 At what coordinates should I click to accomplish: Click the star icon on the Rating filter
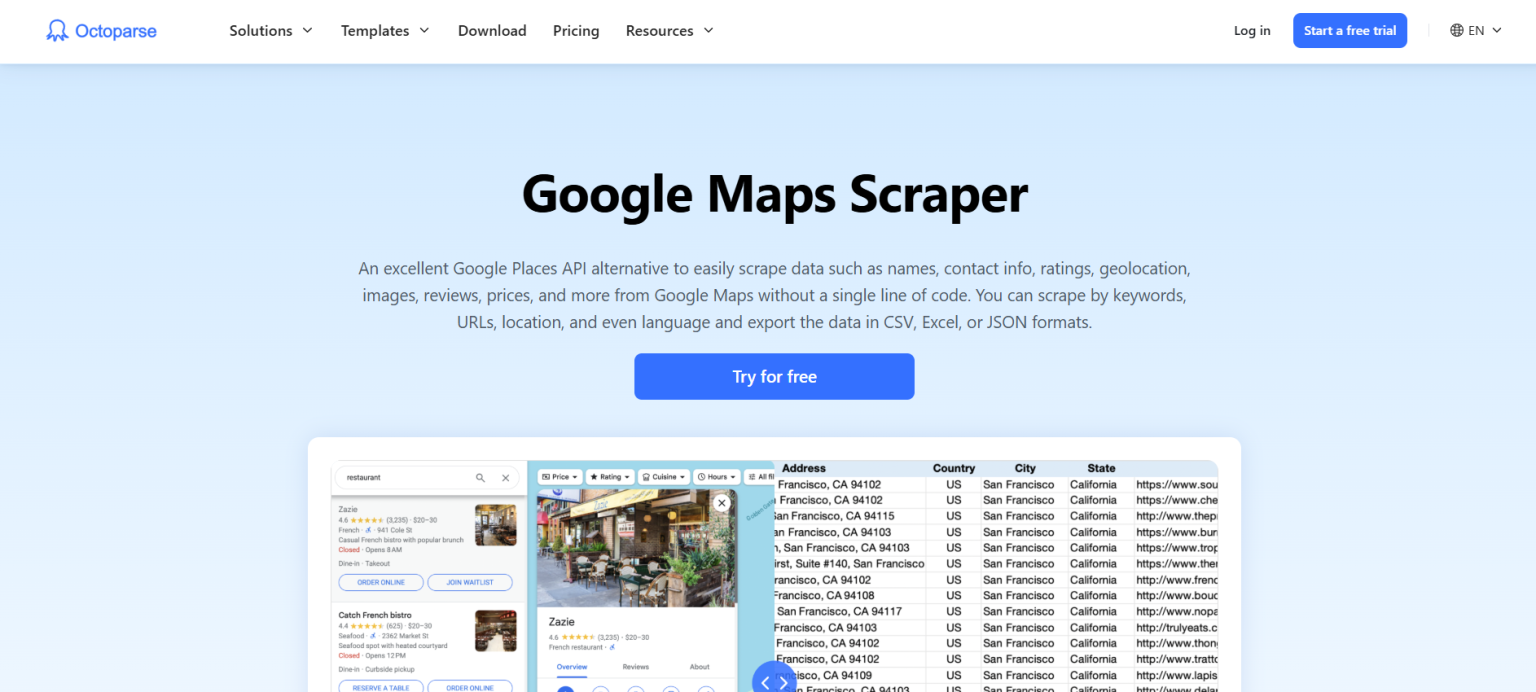594,477
